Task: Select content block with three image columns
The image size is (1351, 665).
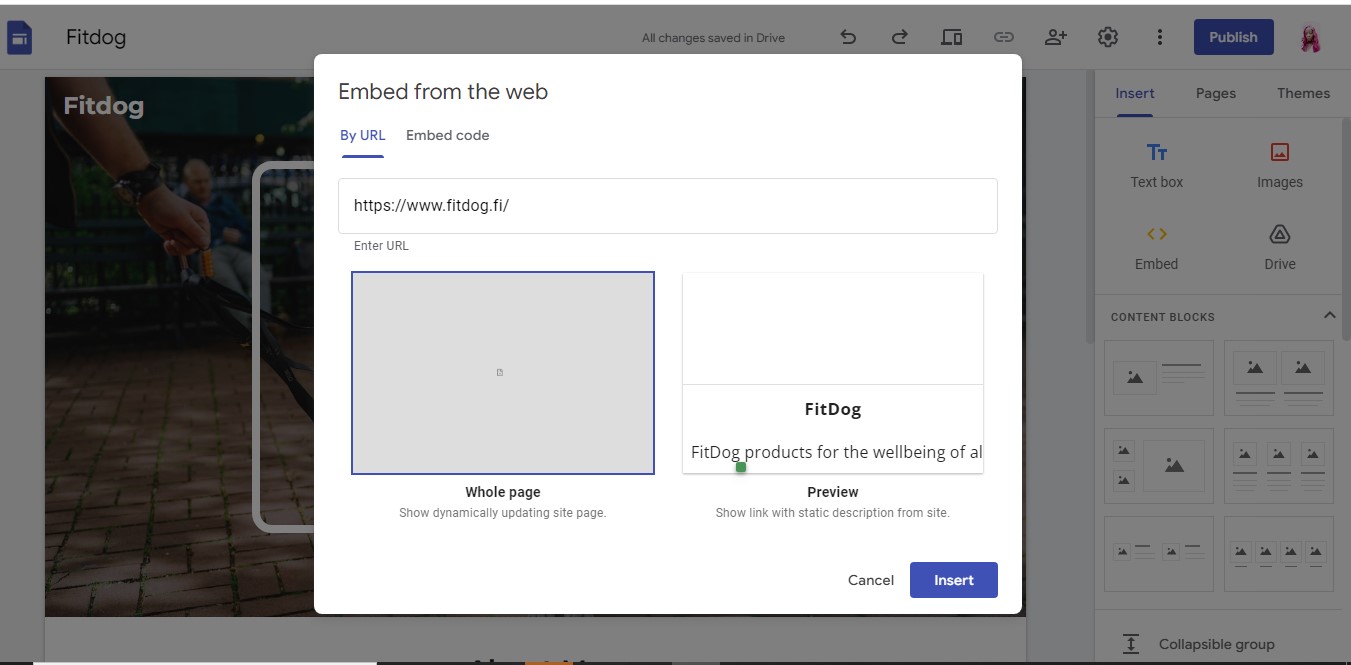Action: tap(1279, 466)
